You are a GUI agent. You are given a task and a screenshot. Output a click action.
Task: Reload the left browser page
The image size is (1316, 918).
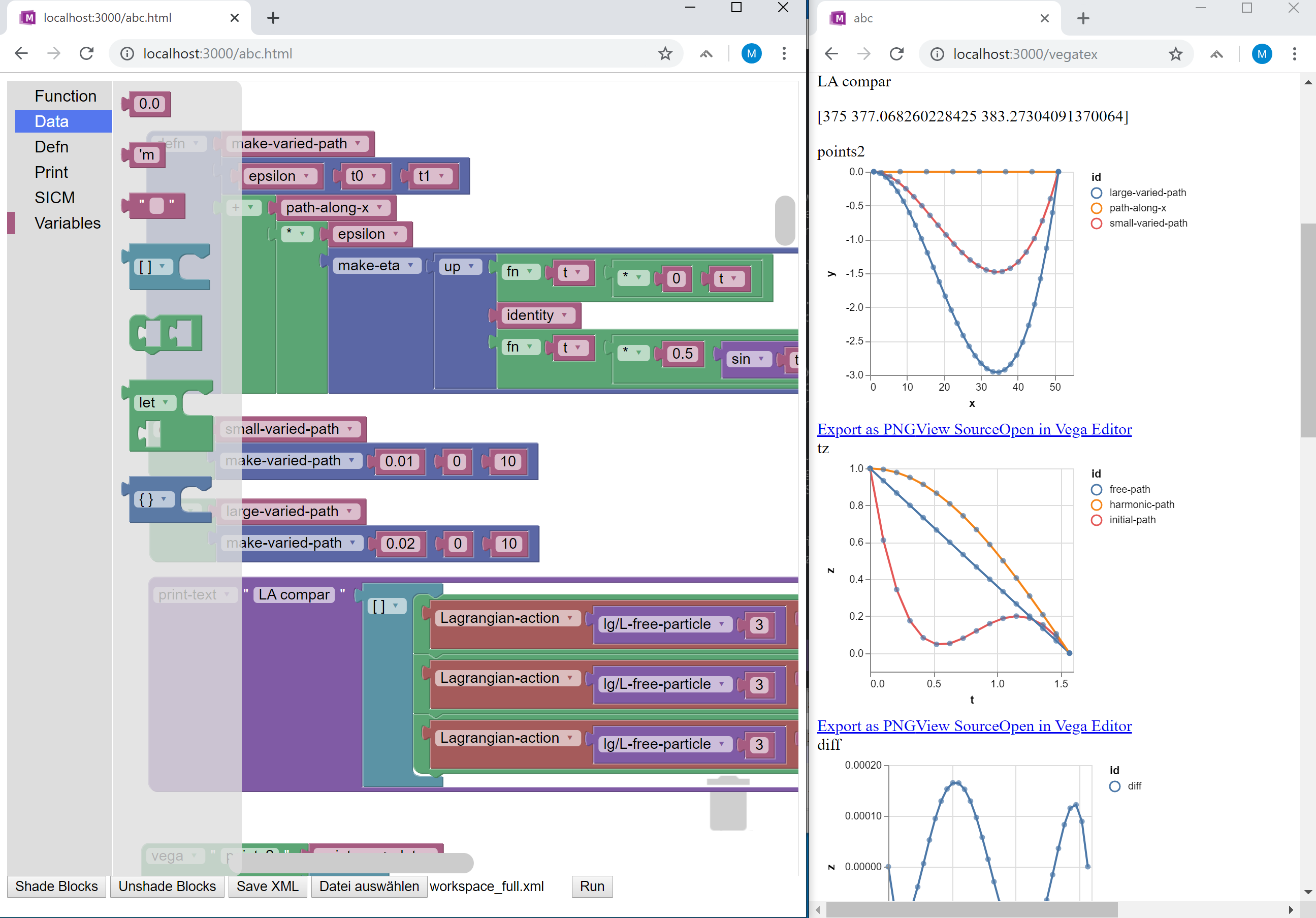pos(86,53)
